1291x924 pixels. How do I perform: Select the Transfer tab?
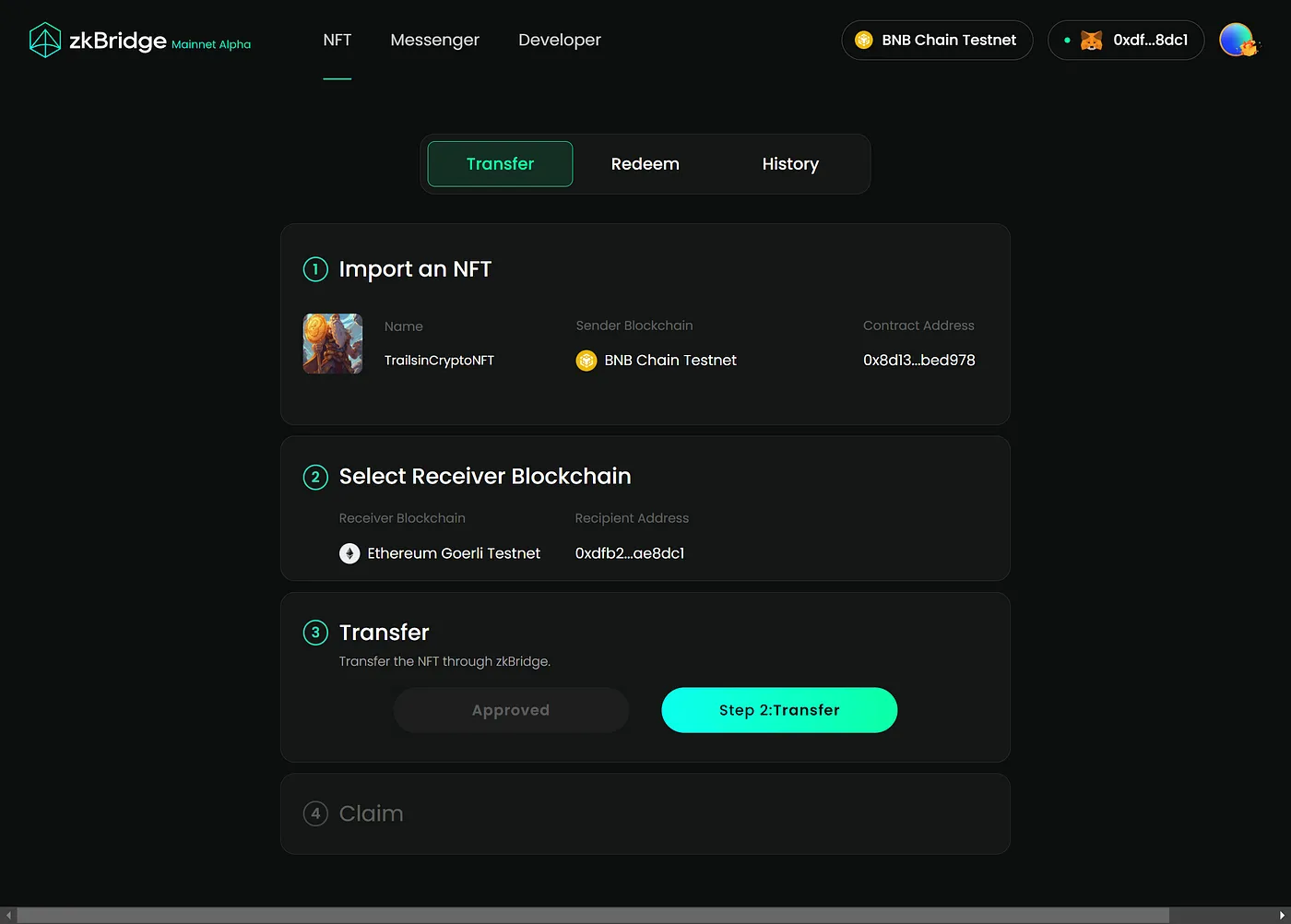(500, 164)
